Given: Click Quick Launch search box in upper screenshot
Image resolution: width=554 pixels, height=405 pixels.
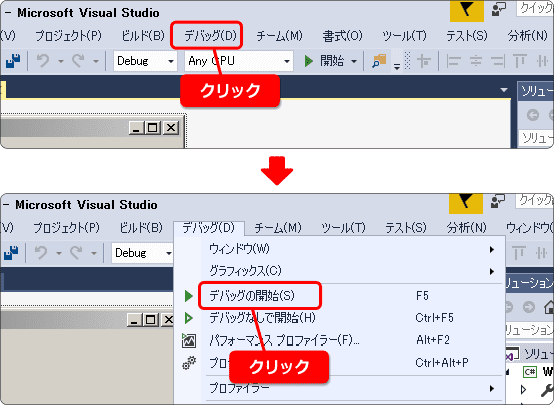Looking at the screenshot, I should [x=535, y=8].
